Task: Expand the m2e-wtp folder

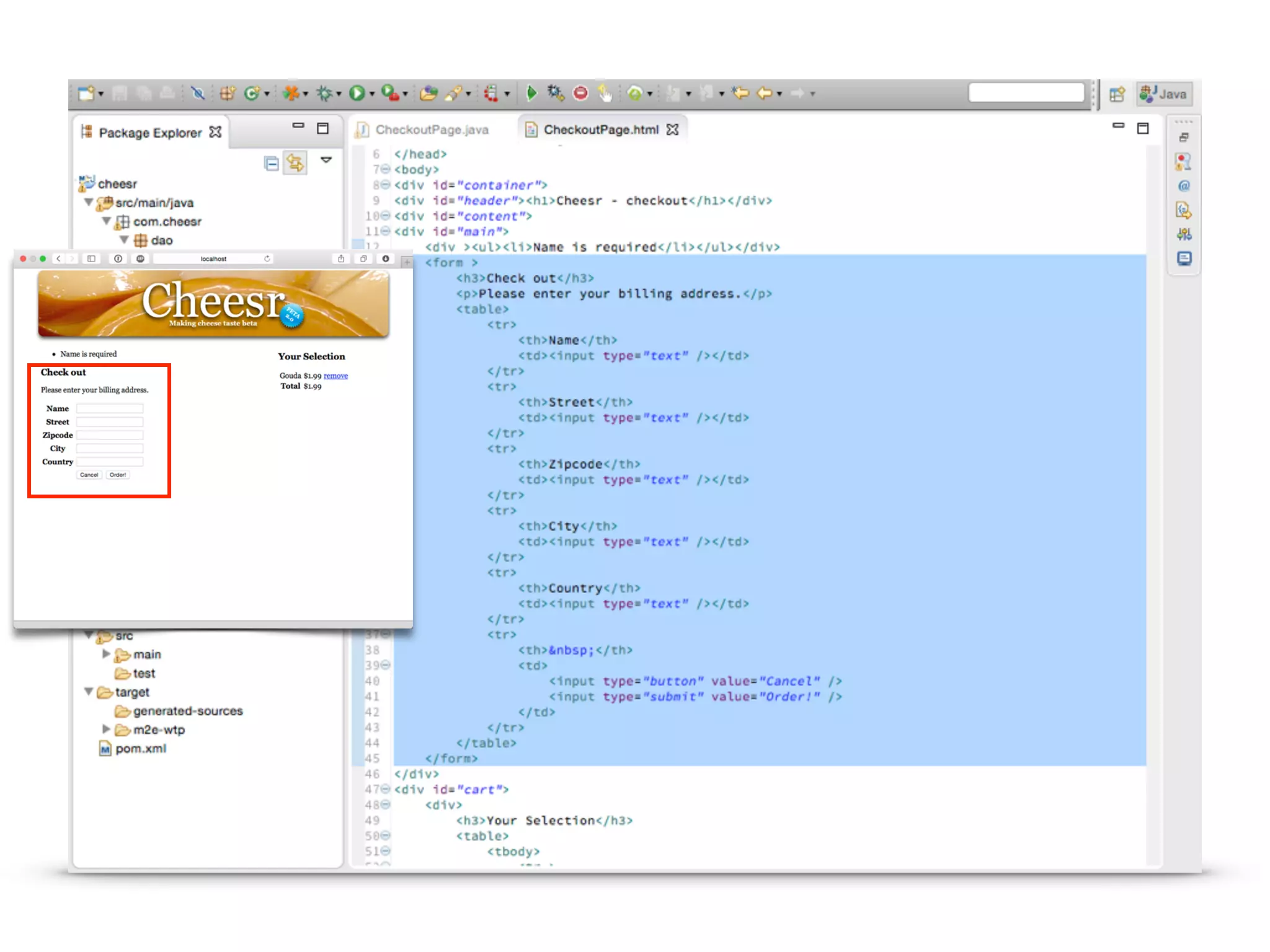Action: coord(106,729)
